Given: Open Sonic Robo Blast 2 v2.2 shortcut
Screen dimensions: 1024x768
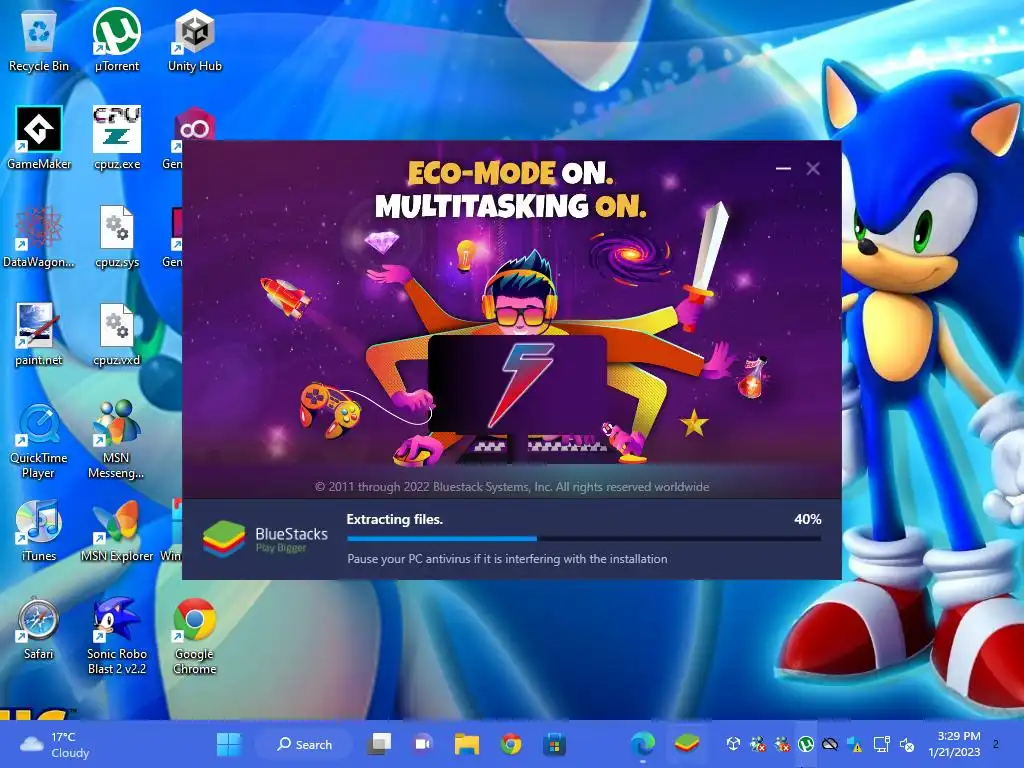Looking at the screenshot, I should click(117, 637).
